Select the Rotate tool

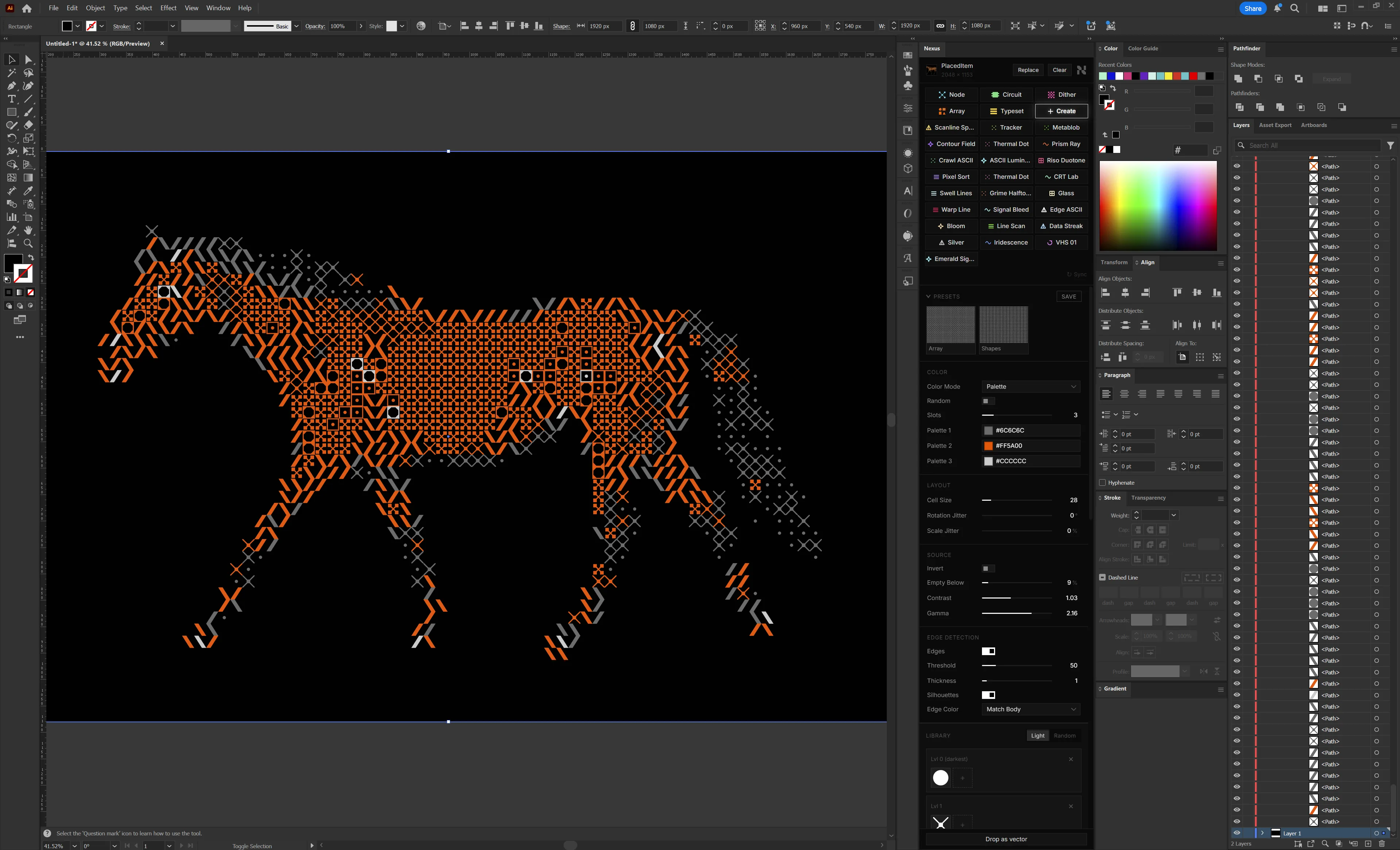coord(11,138)
